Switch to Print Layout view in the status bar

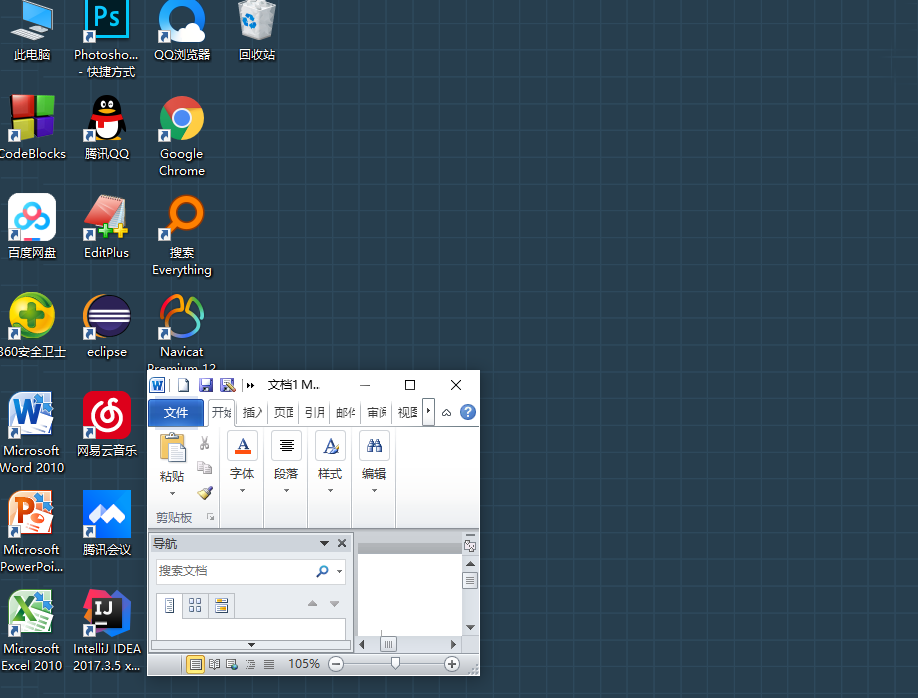click(196, 664)
